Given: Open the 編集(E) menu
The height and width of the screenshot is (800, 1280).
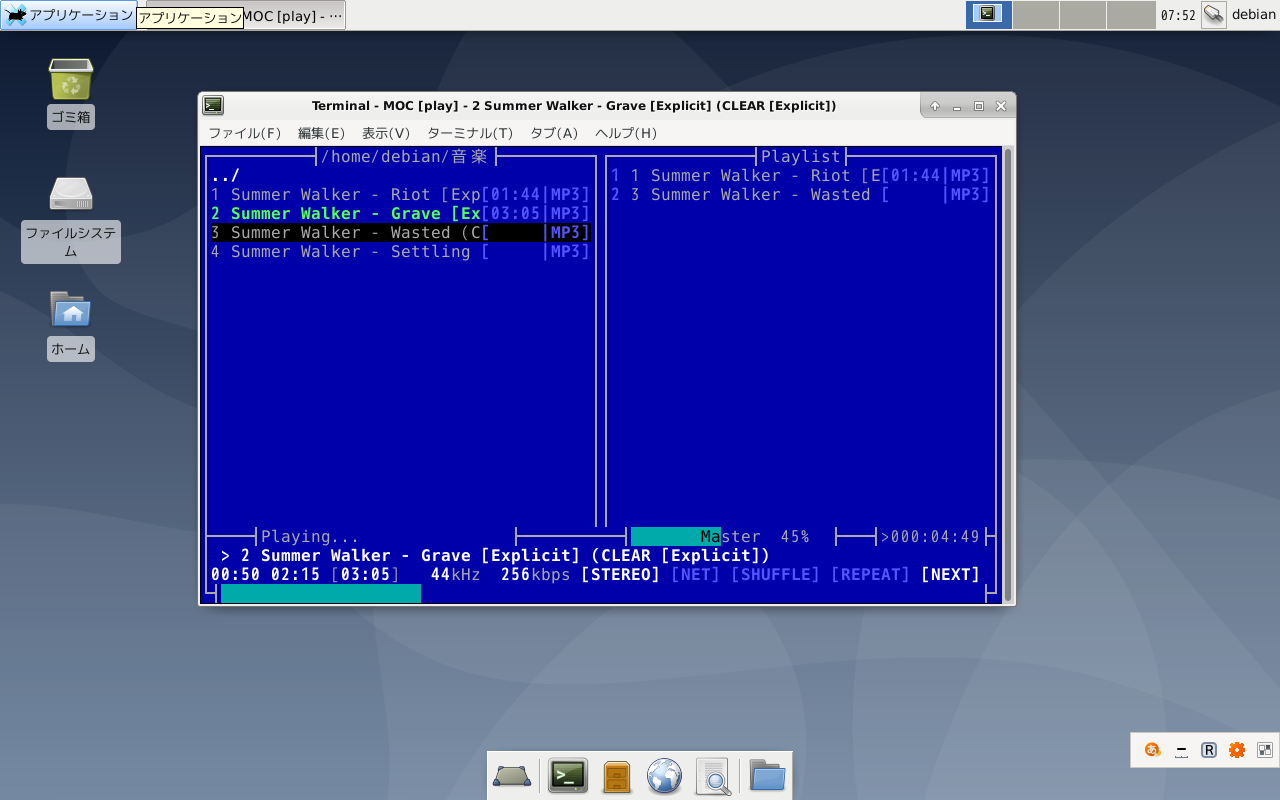Looking at the screenshot, I should [321, 133].
